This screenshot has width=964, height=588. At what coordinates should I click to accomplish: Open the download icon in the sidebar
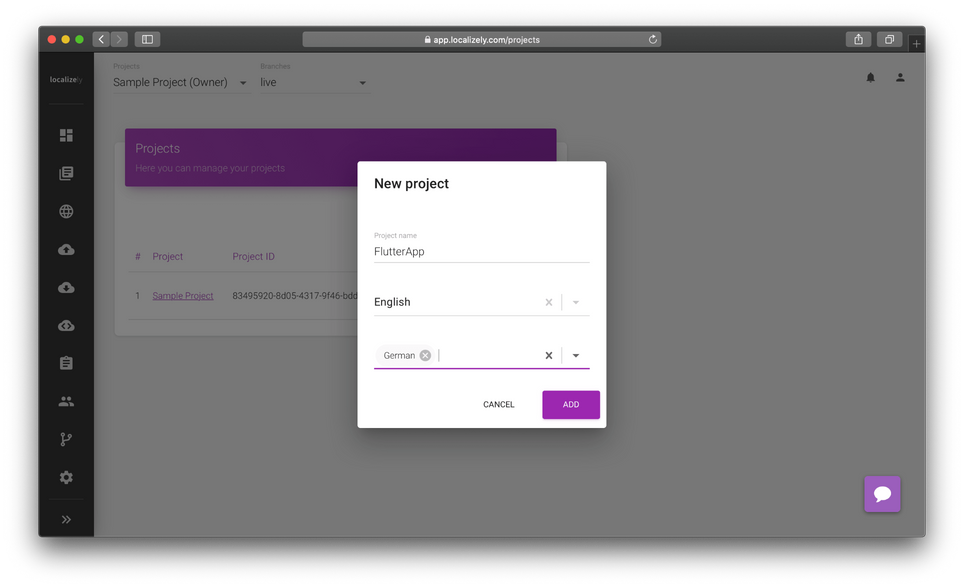click(x=66, y=287)
